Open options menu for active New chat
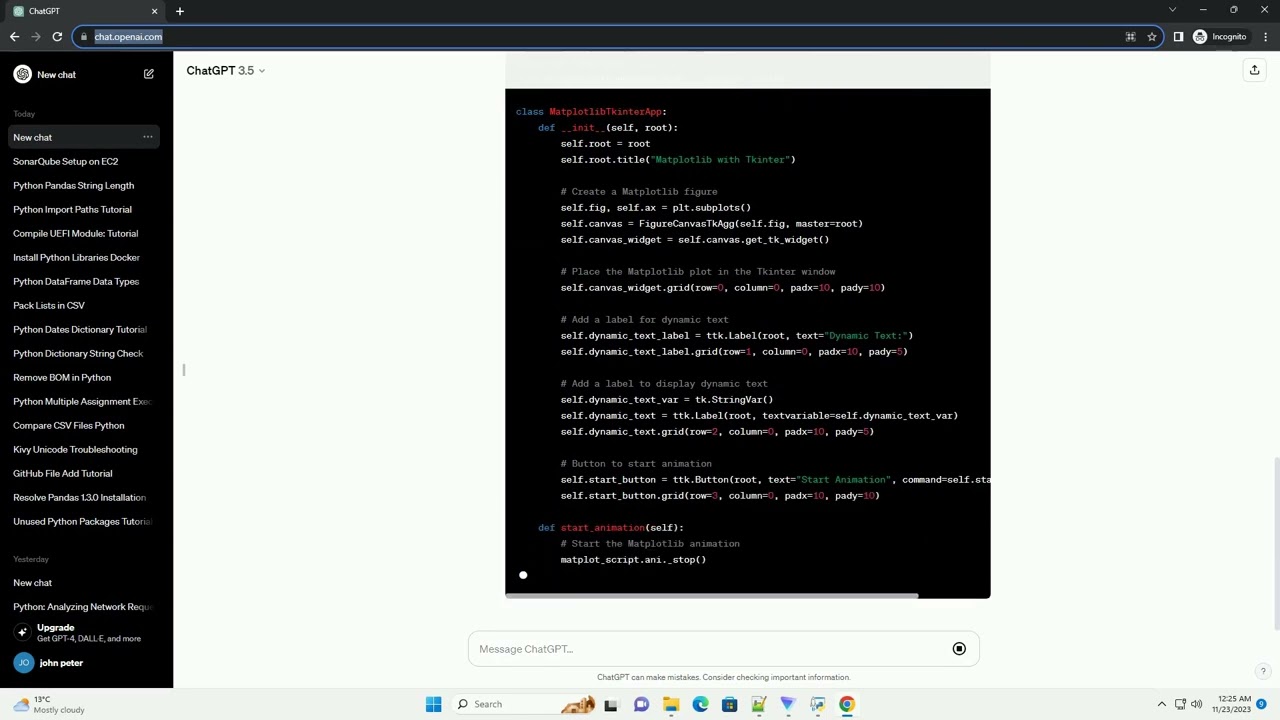The height and width of the screenshot is (720, 1280). pyautogui.click(x=148, y=137)
